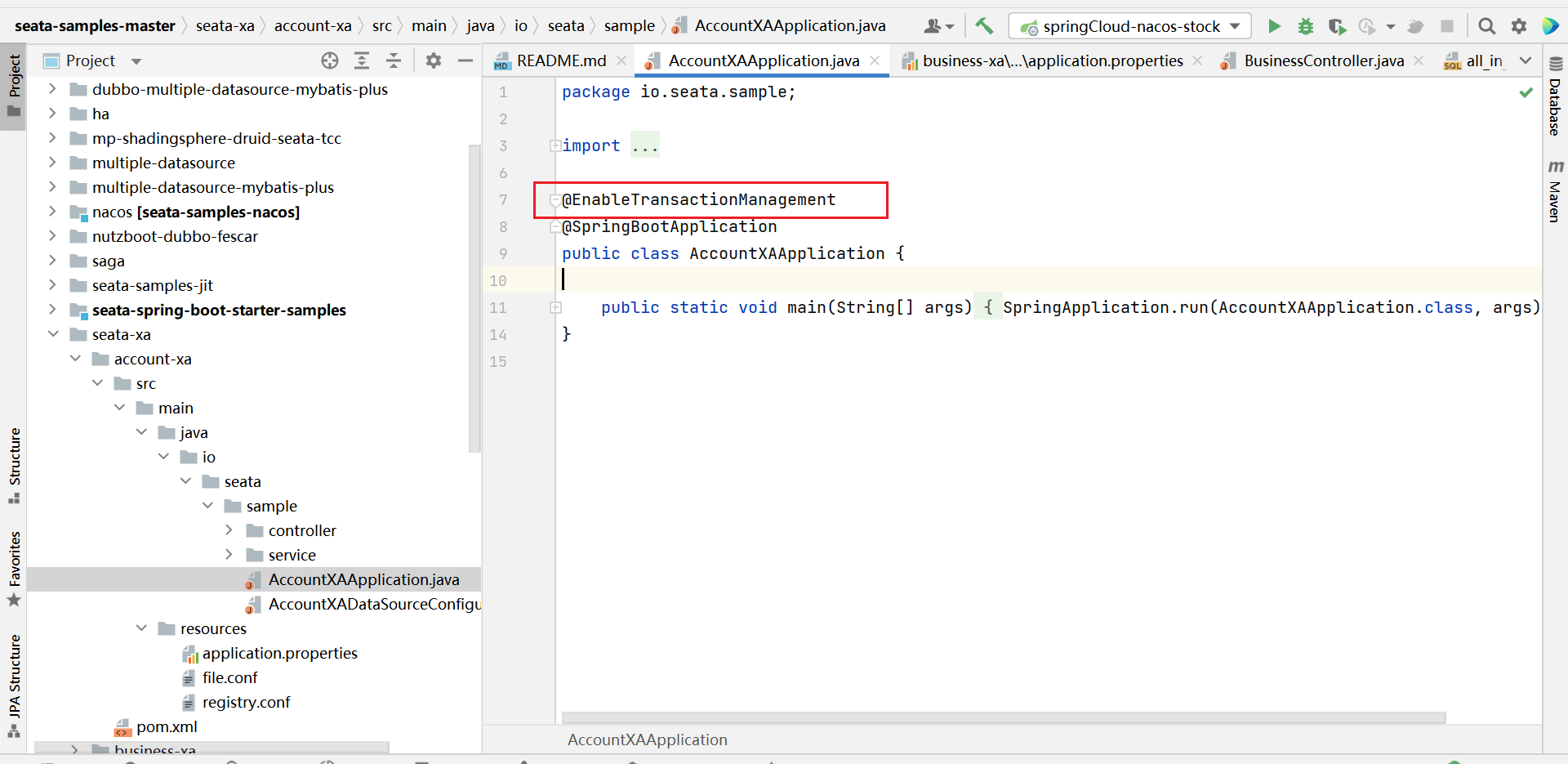The image size is (1568, 764).
Task: Hide the Project panel with minus icon
Action: tap(465, 60)
